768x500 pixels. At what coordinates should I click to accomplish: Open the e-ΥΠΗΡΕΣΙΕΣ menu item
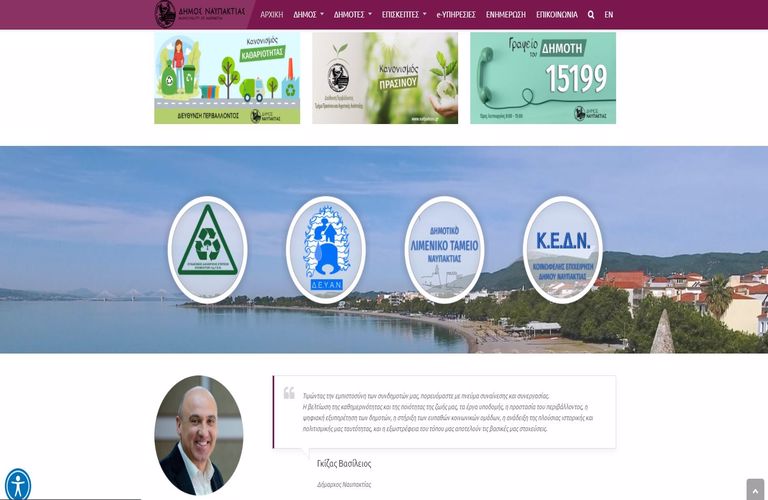pos(456,15)
